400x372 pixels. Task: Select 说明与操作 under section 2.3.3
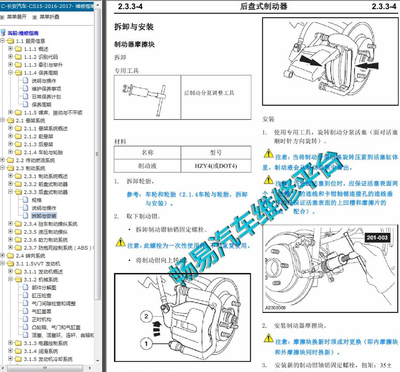point(44,208)
